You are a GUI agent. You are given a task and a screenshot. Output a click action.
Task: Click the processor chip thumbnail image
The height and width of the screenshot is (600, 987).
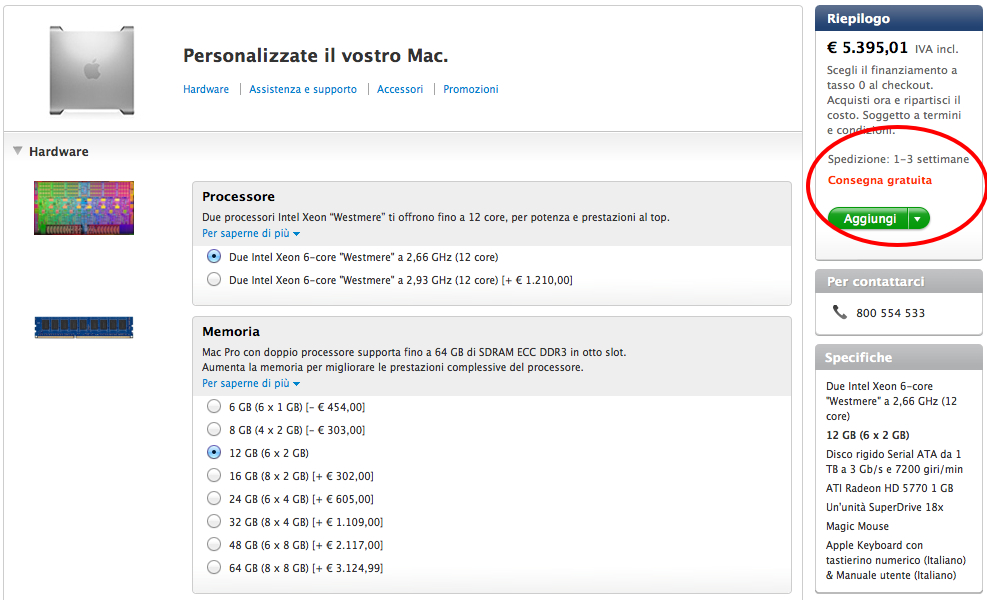click(84, 208)
